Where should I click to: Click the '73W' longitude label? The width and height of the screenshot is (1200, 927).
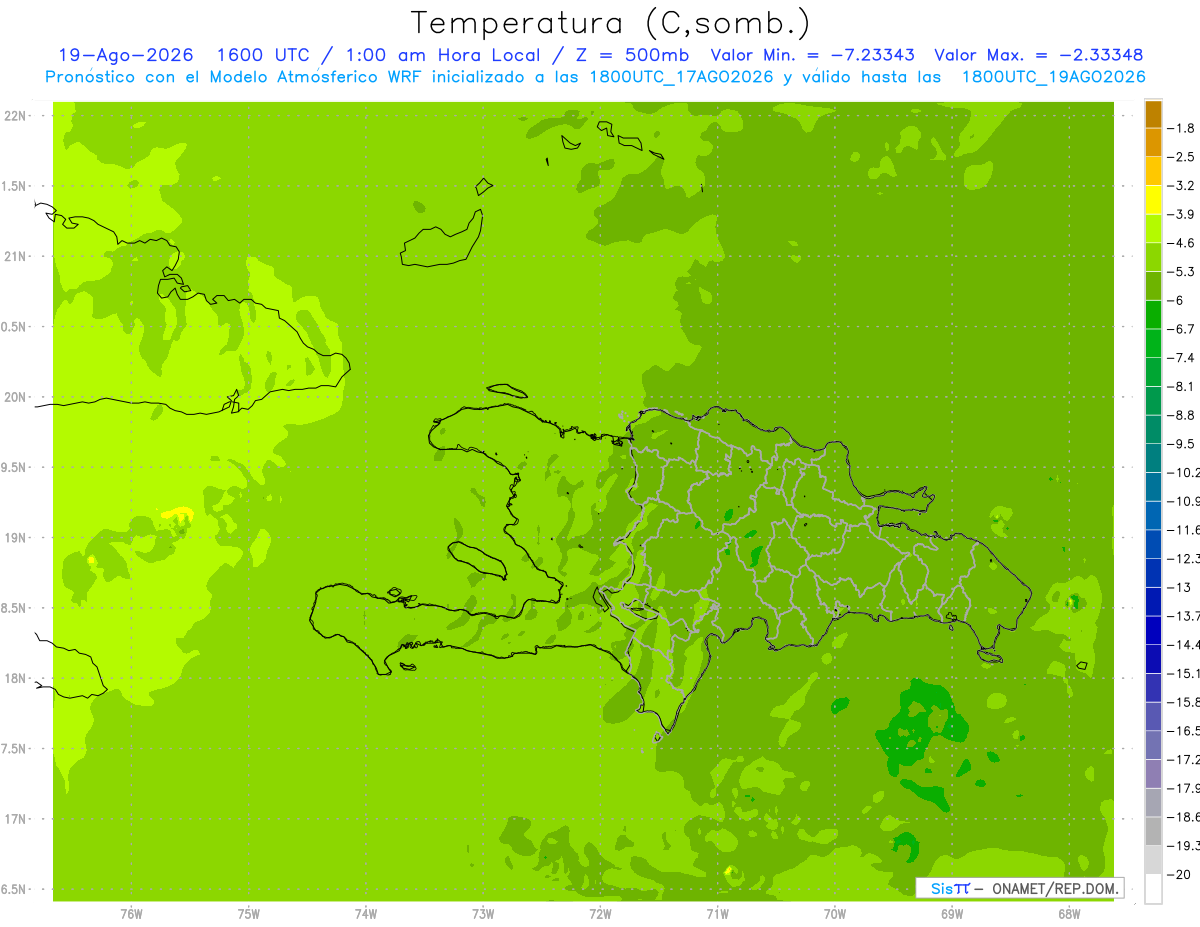[x=483, y=914]
